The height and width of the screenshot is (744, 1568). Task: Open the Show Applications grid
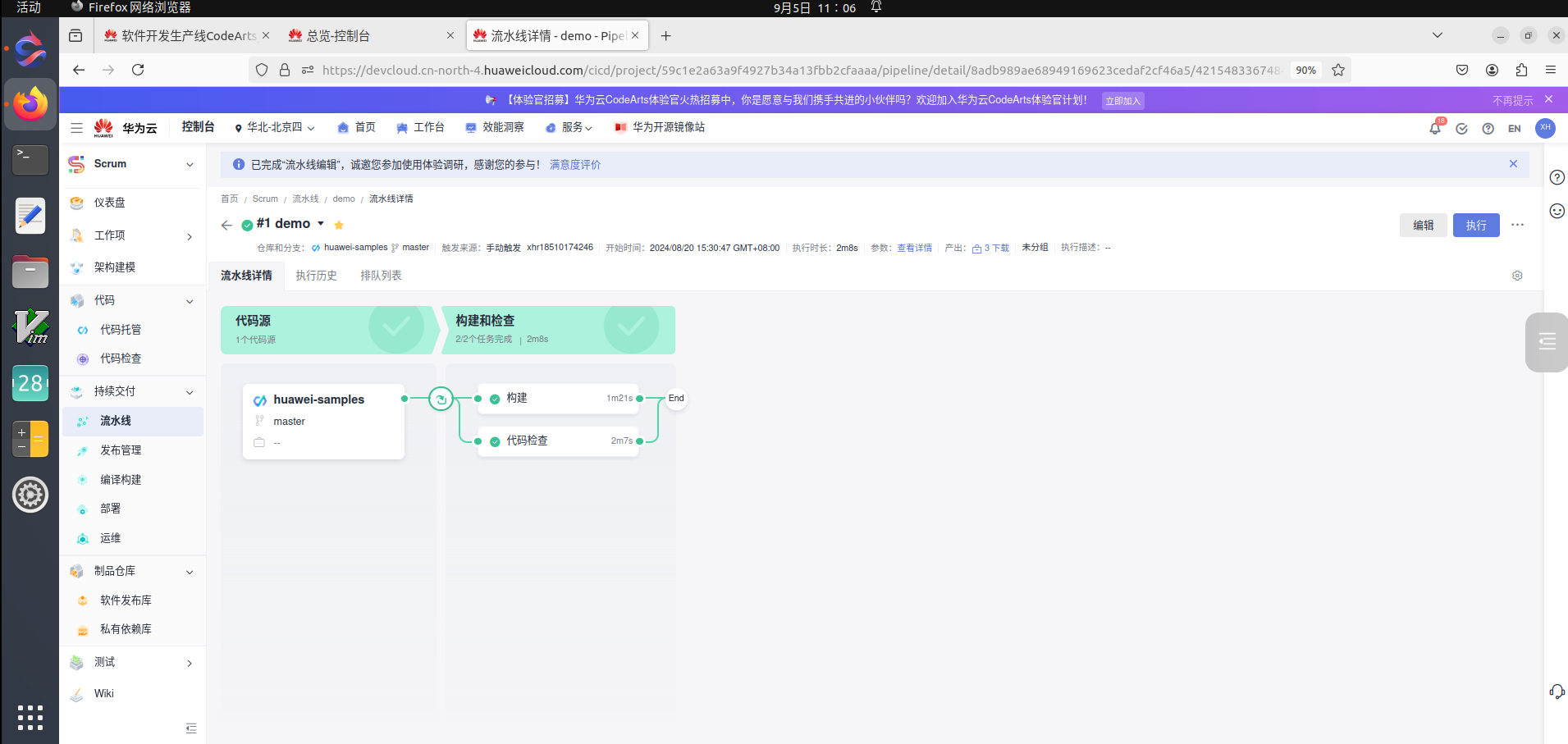click(30, 718)
